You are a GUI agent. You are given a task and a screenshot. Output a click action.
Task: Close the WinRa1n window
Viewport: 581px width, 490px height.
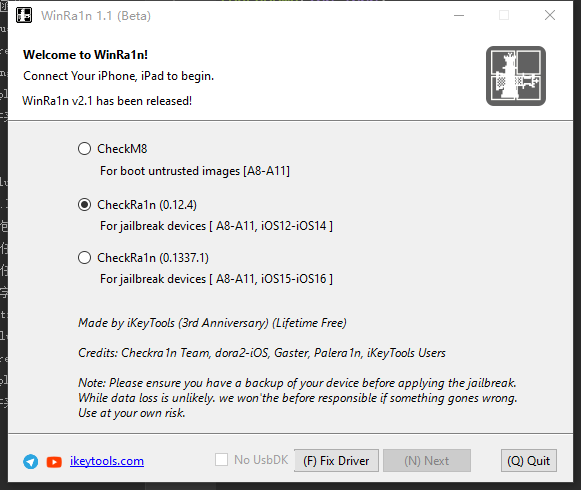550,16
